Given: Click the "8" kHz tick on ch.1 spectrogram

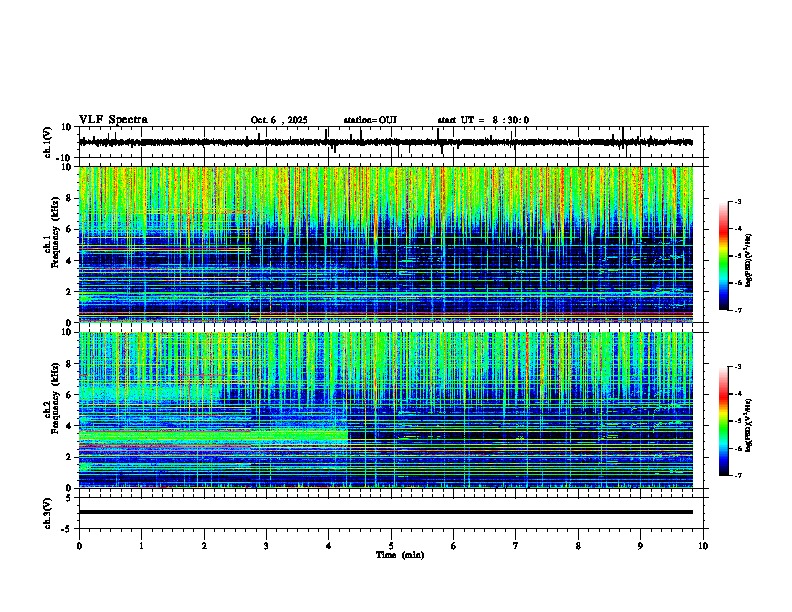Looking at the screenshot, I should pyautogui.click(x=69, y=198).
